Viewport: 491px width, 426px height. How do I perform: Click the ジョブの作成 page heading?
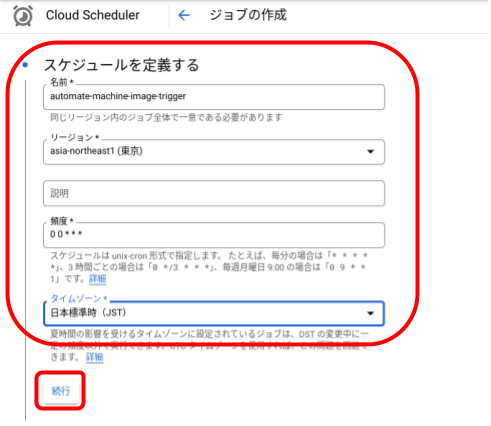[x=248, y=15]
